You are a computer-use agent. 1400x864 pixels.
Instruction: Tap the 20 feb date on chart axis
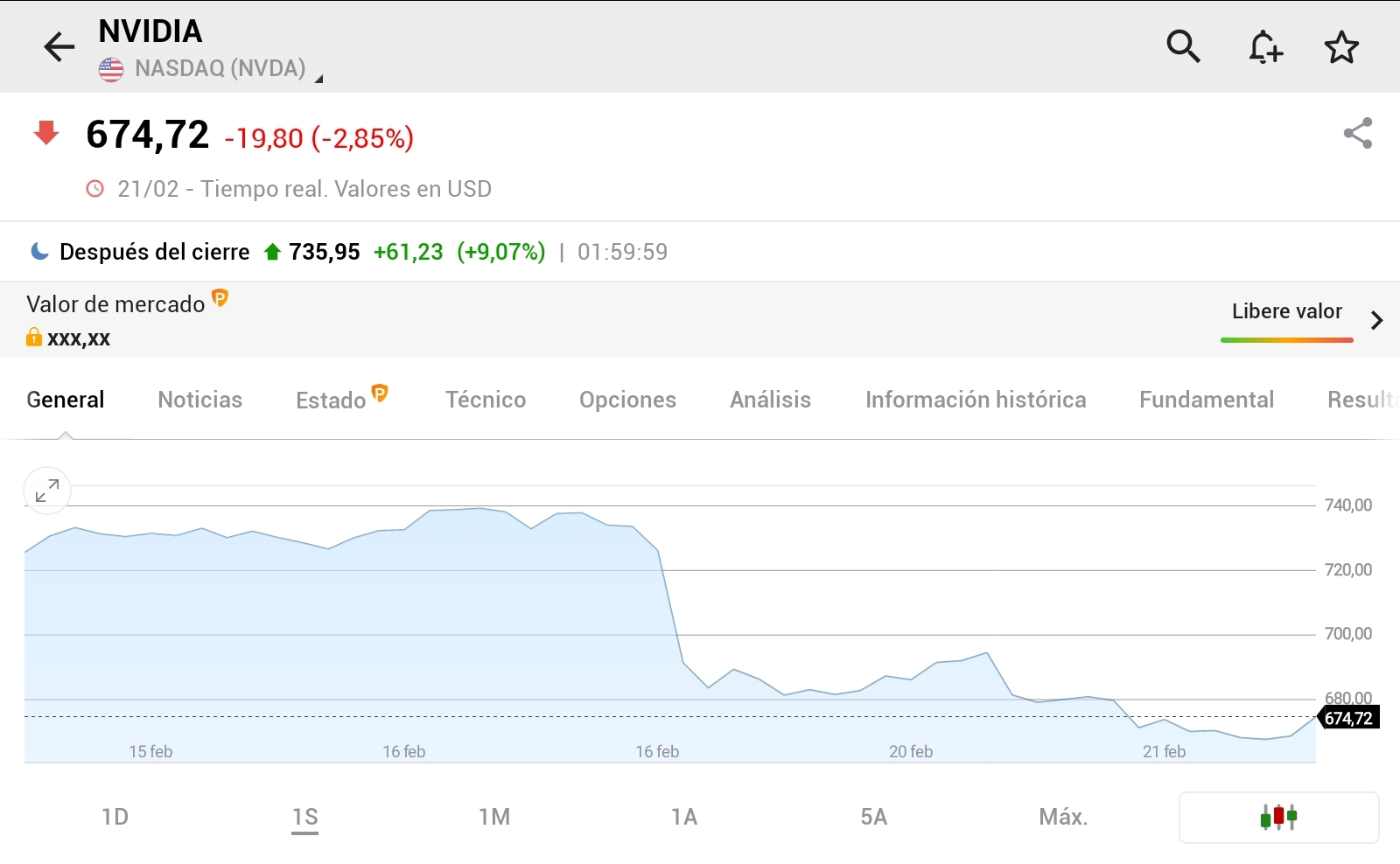pos(911,751)
